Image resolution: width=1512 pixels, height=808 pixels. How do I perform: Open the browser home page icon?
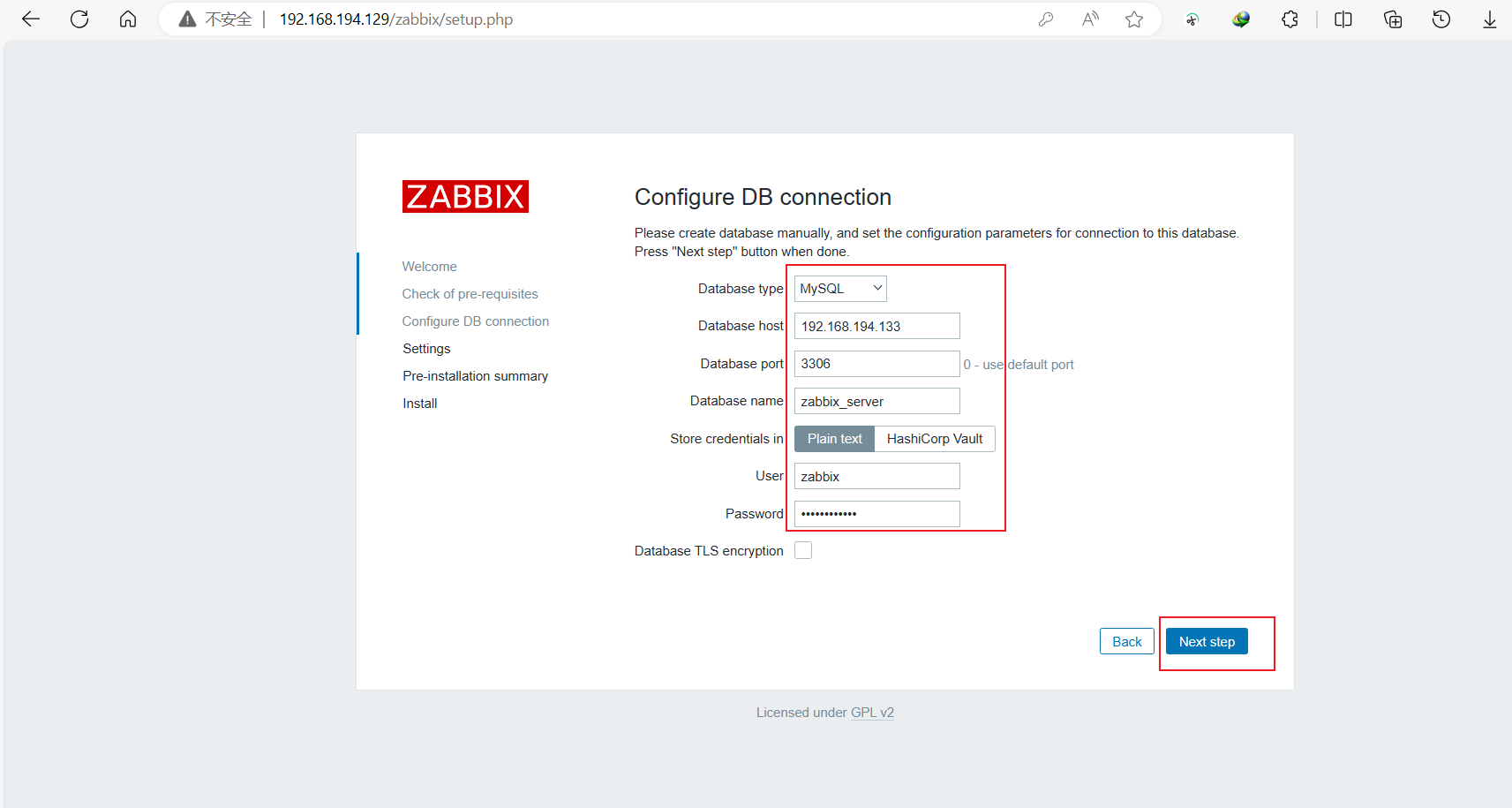[128, 19]
